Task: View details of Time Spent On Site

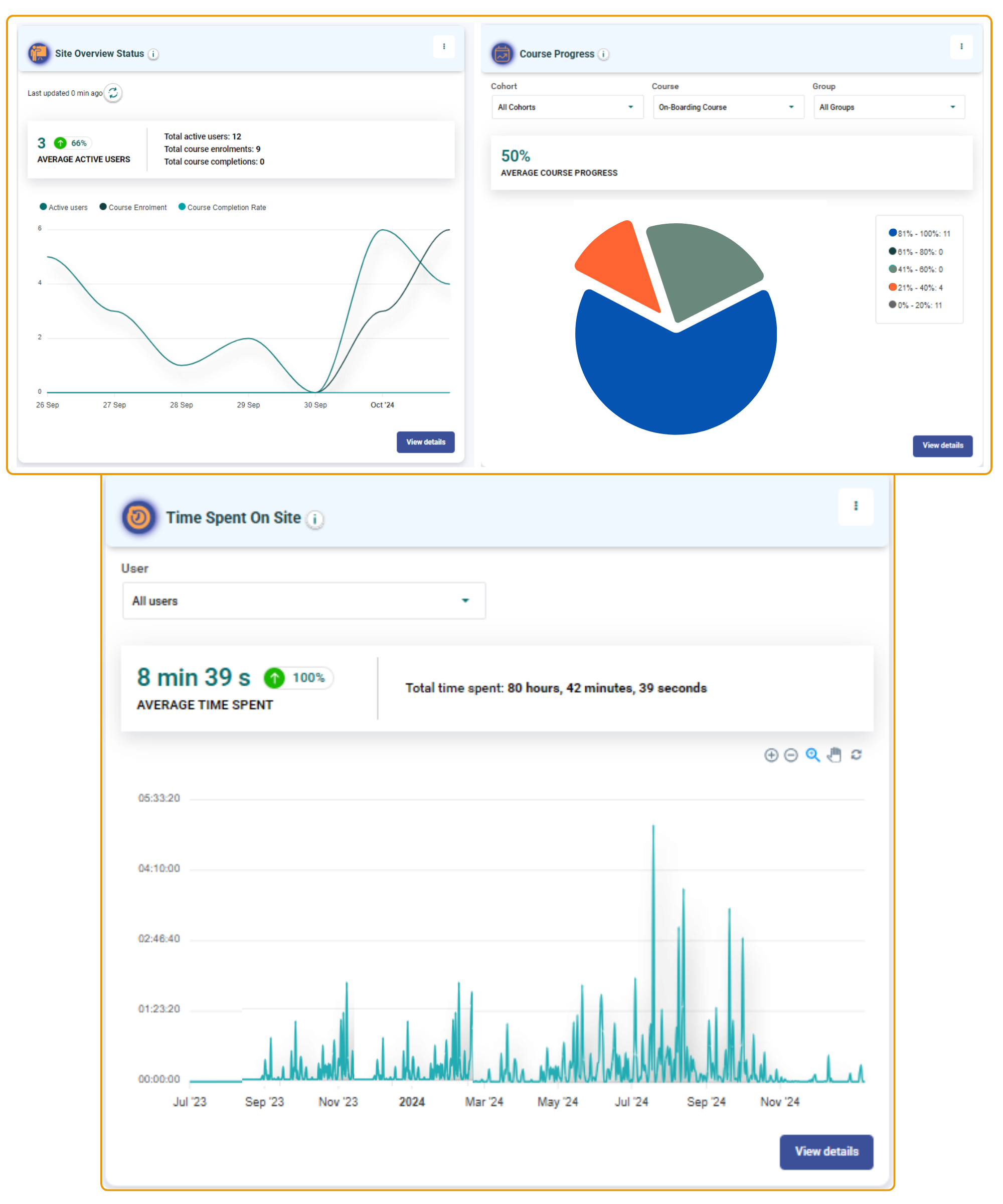Action: [x=826, y=1151]
